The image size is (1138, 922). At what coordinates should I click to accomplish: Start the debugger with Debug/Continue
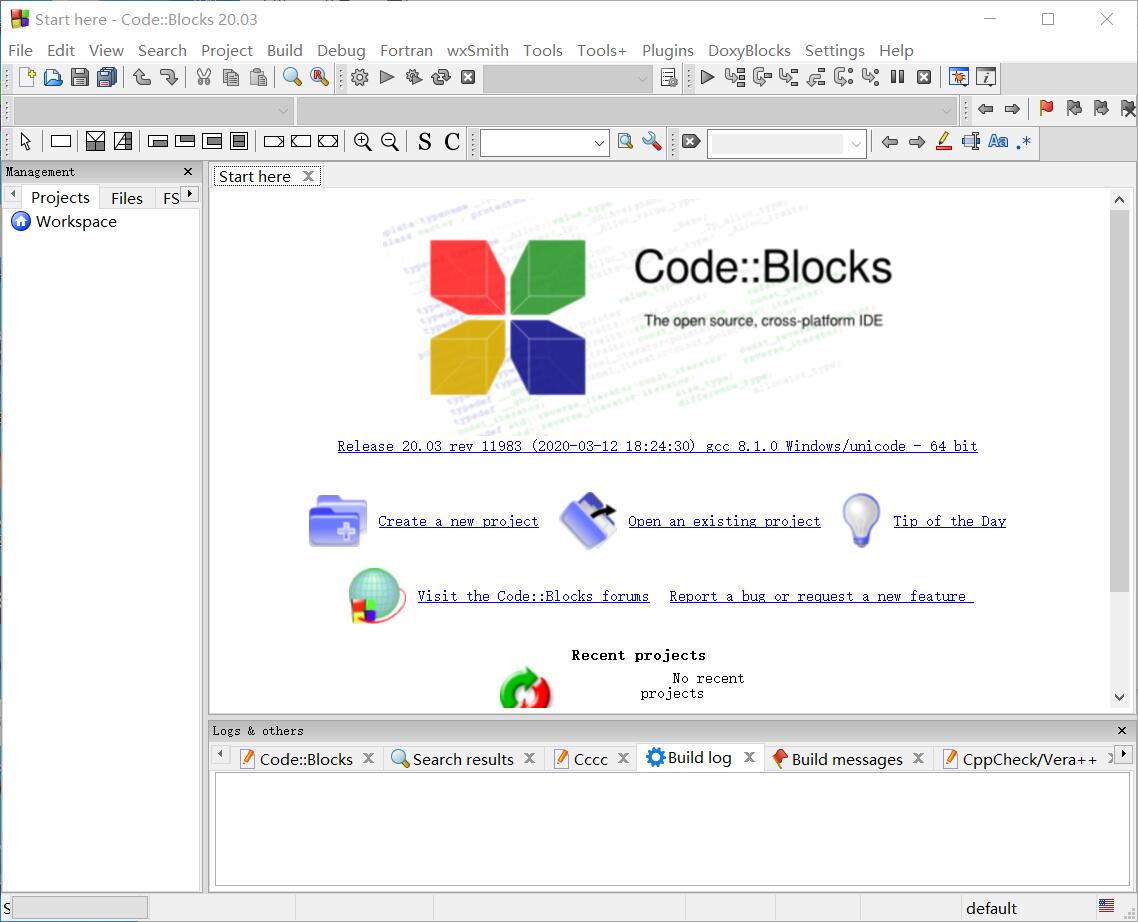(708, 77)
